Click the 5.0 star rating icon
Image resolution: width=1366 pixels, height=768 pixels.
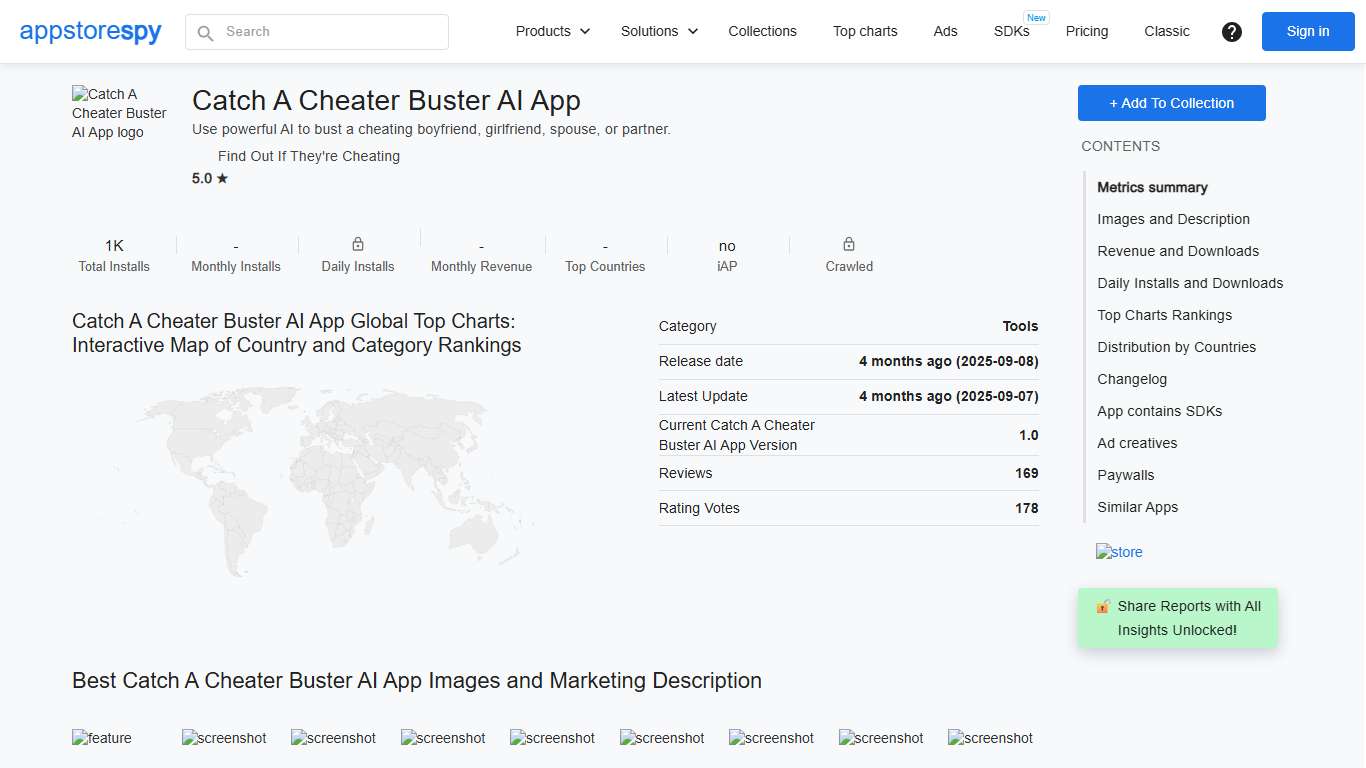click(220, 178)
